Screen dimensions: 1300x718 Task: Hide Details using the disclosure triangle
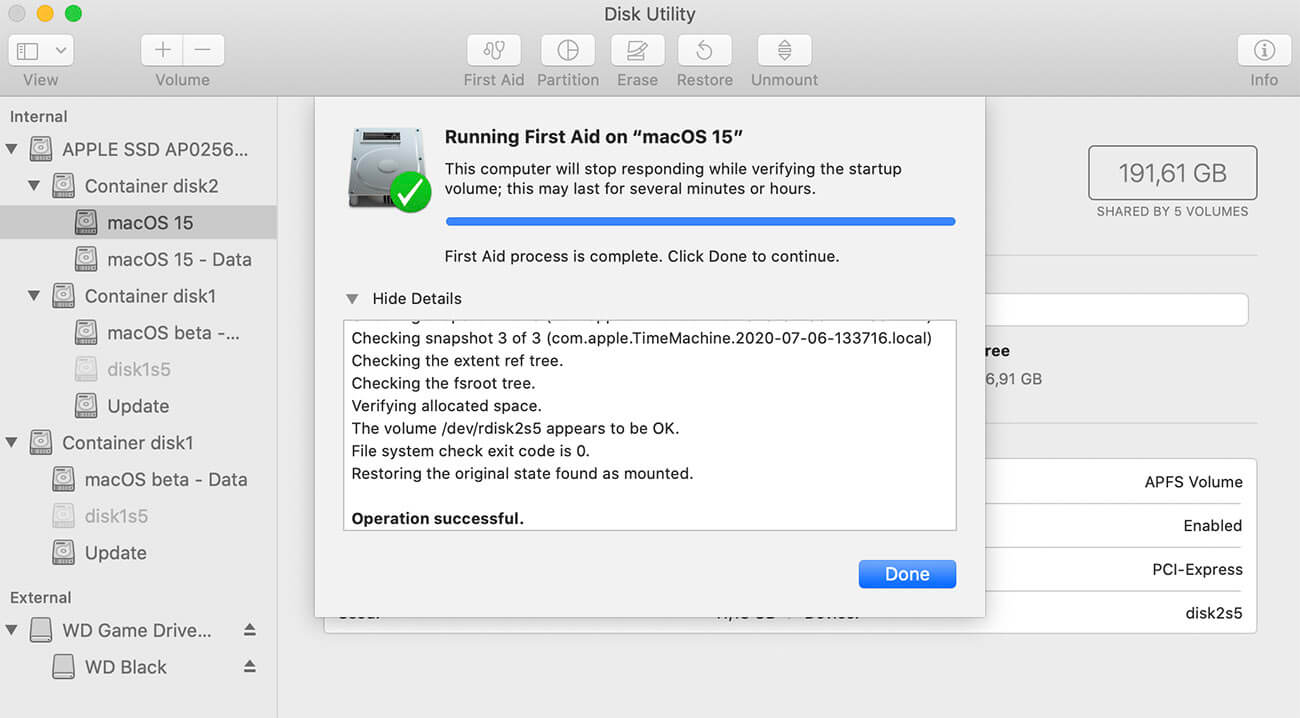[352, 298]
